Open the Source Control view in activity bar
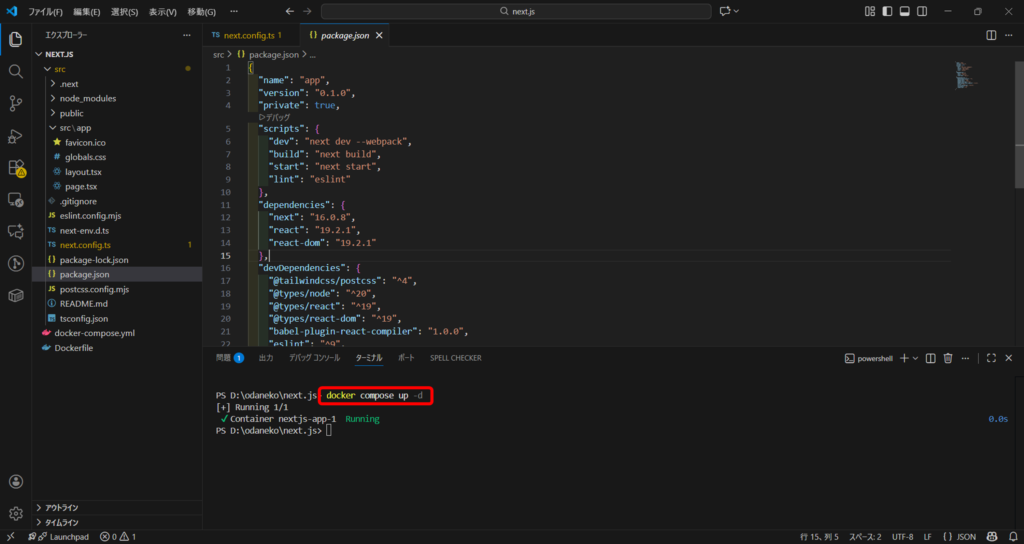This screenshot has height=544, width=1024. pyautogui.click(x=16, y=103)
